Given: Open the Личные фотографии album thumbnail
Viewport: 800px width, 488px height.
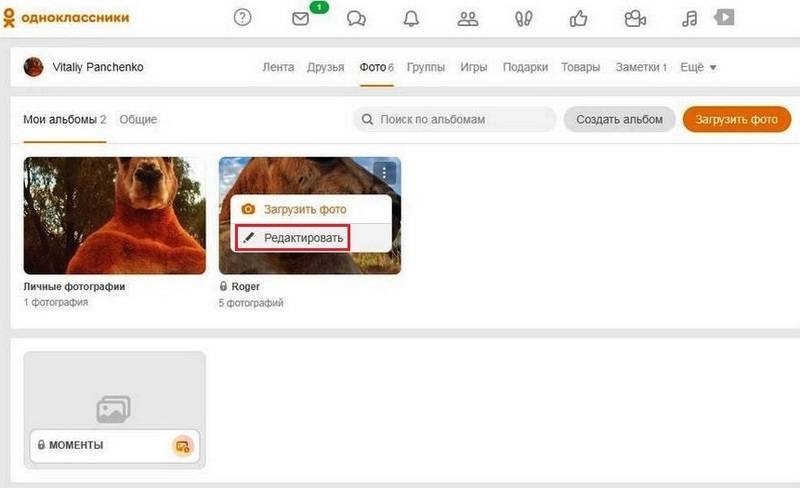Looking at the screenshot, I should click(115, 215).
